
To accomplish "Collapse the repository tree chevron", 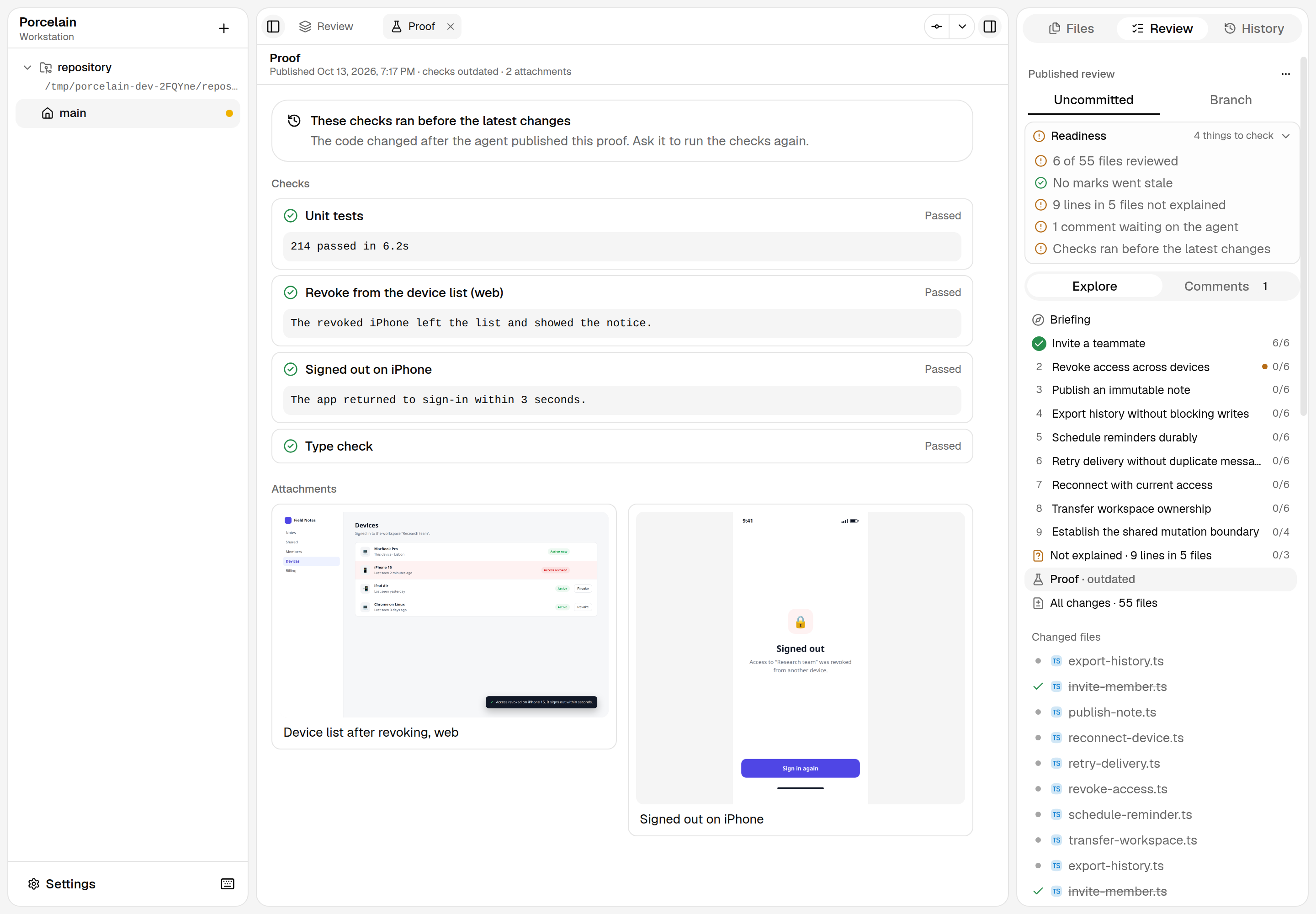I will pos(27,68).
